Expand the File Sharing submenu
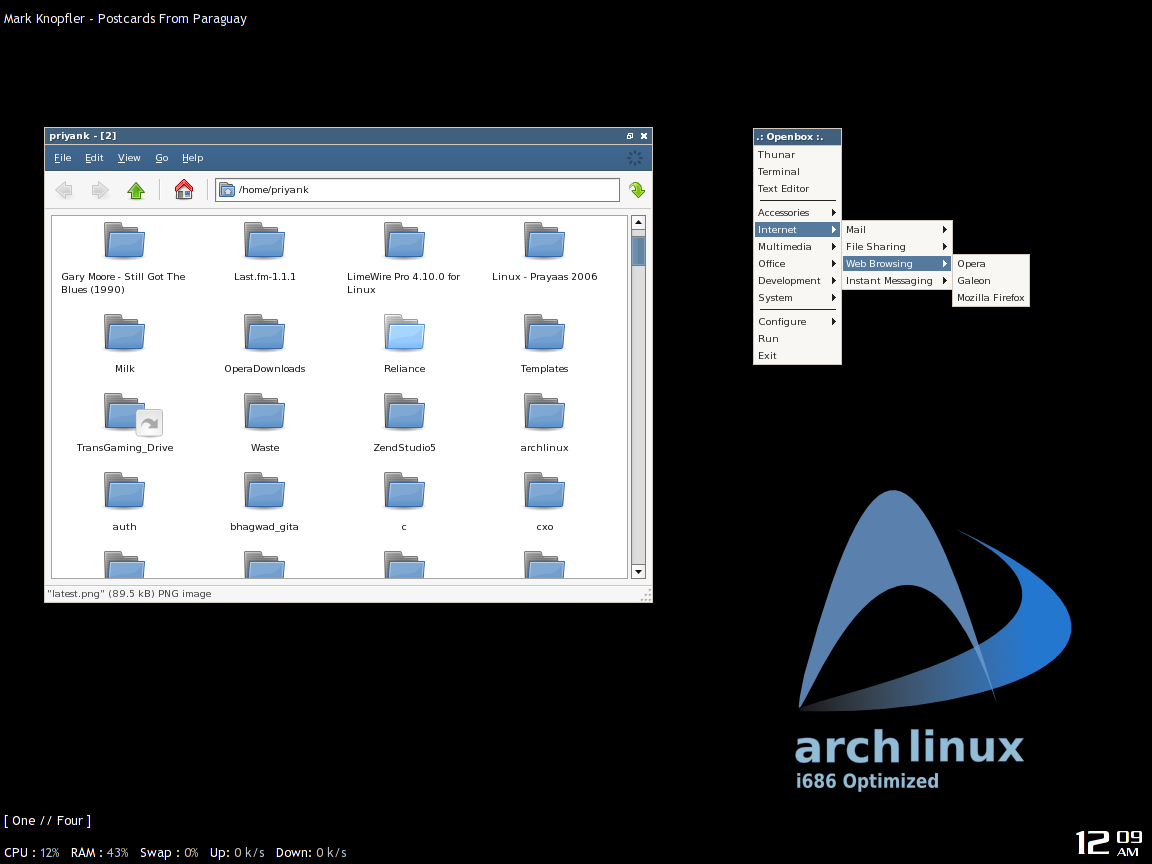The width and height of the screenshot is (1152, 864). pyautogui.click(x=897, y=246)
